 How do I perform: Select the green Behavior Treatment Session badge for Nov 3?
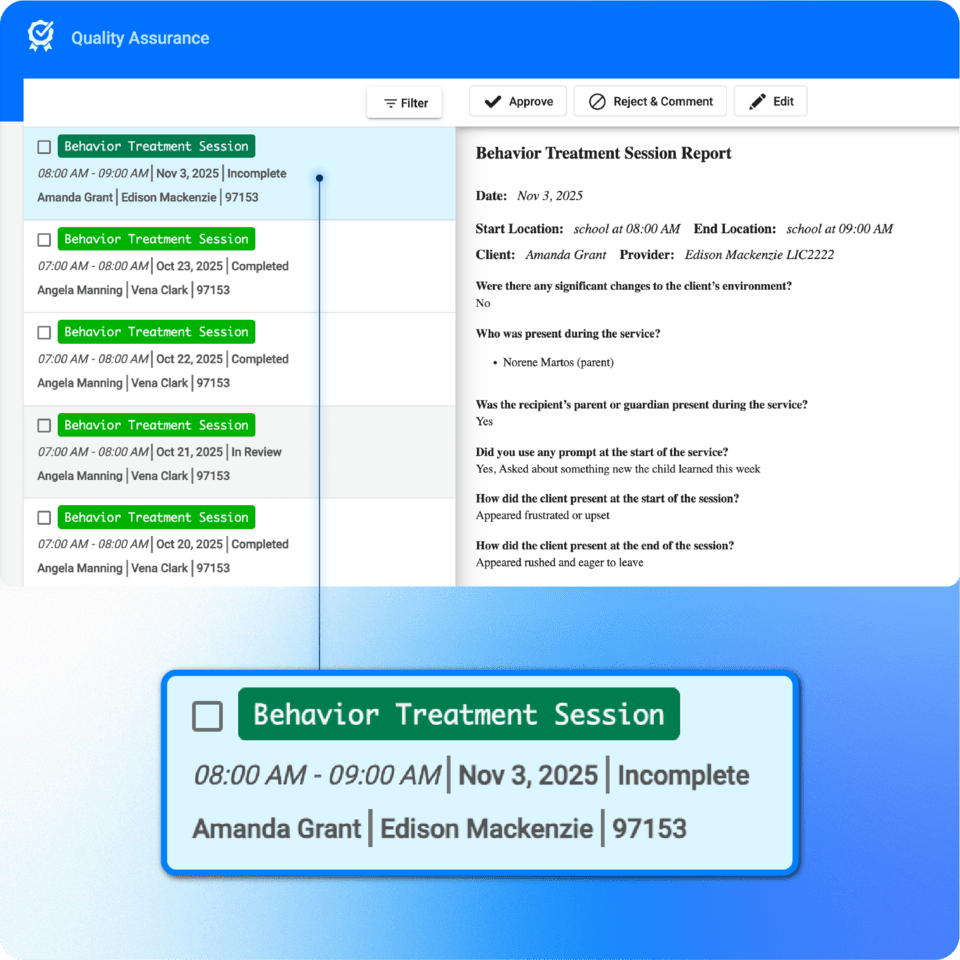(156, 145)
